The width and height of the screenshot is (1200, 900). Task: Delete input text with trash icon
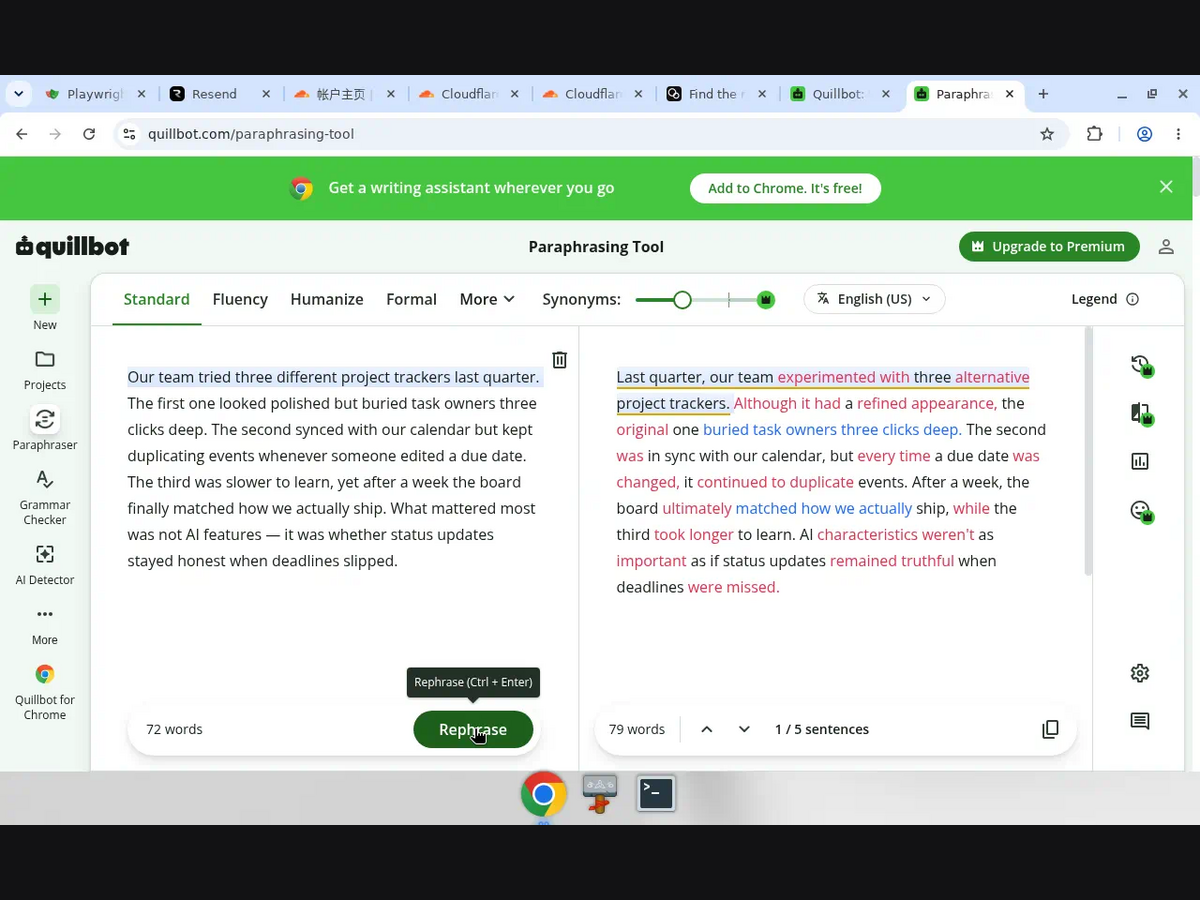point(560,360)
